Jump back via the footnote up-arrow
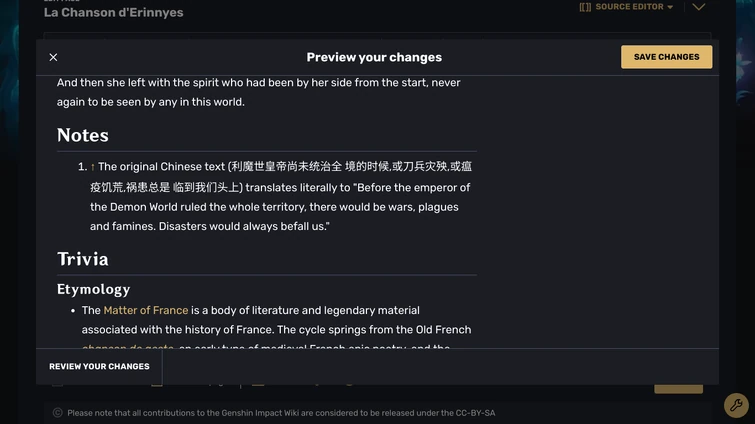This screenshot has width=755, height=424. pyautogui.click(x=92, y=167)
